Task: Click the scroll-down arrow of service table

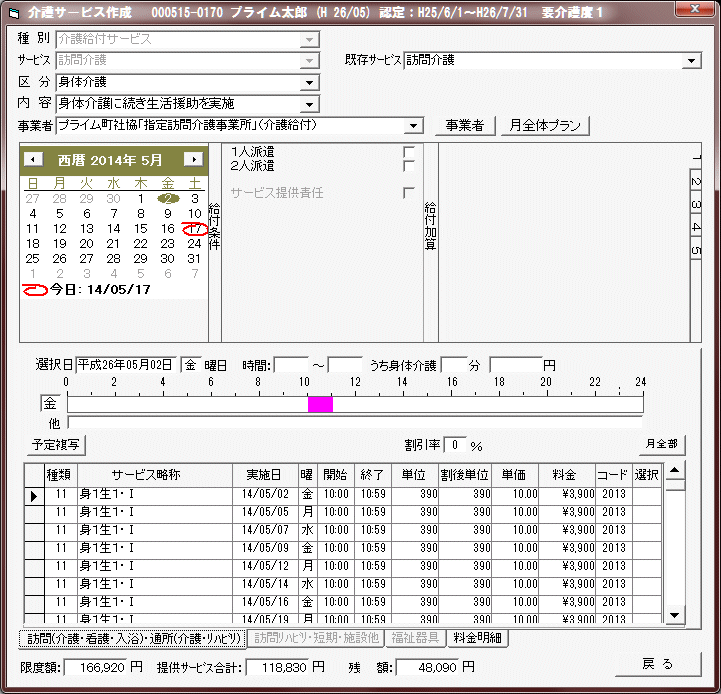Action: tap(675, 615)
